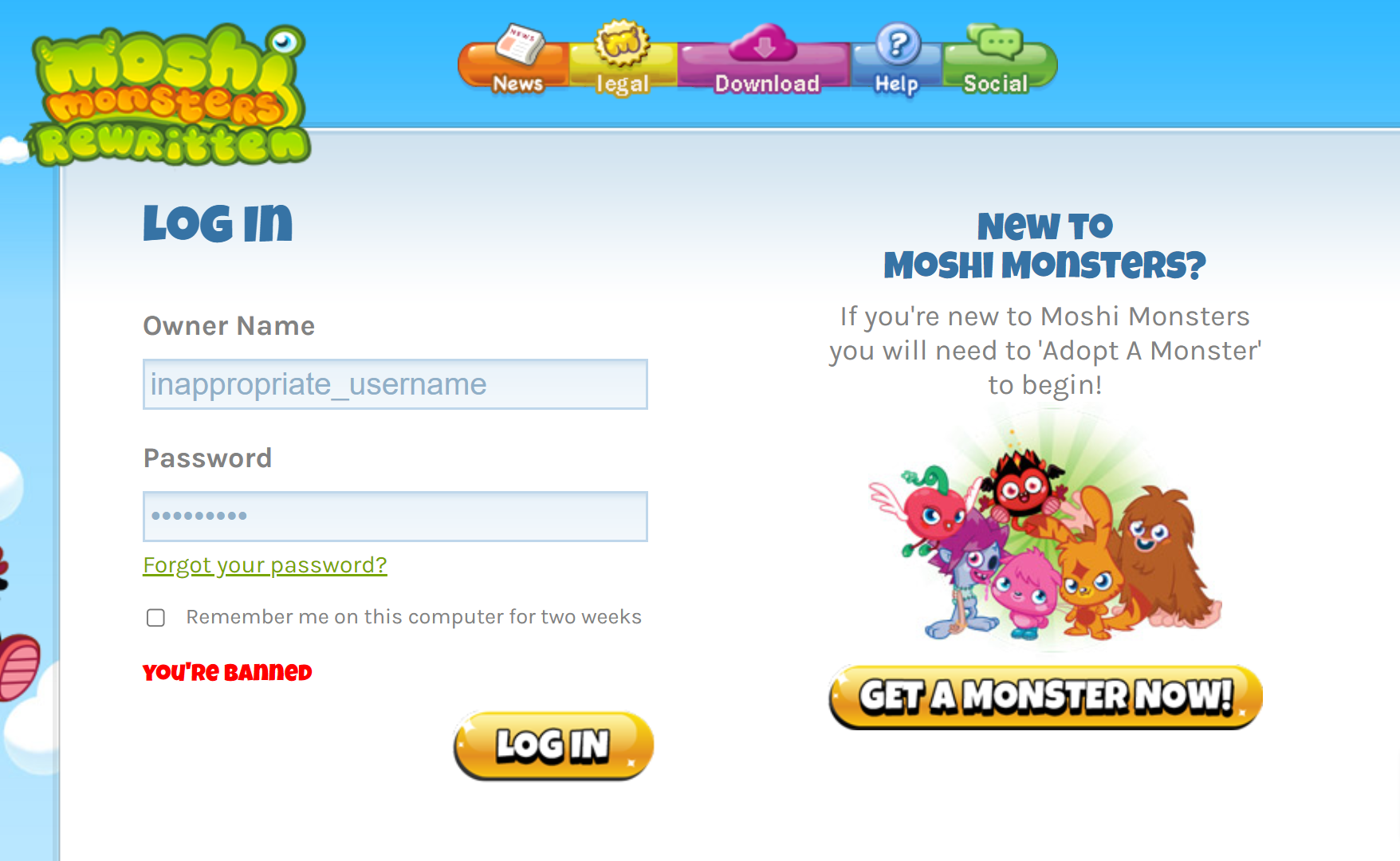Click the green speech bubble Social icon
This screenshot has width=1400, height=861.
996,41
